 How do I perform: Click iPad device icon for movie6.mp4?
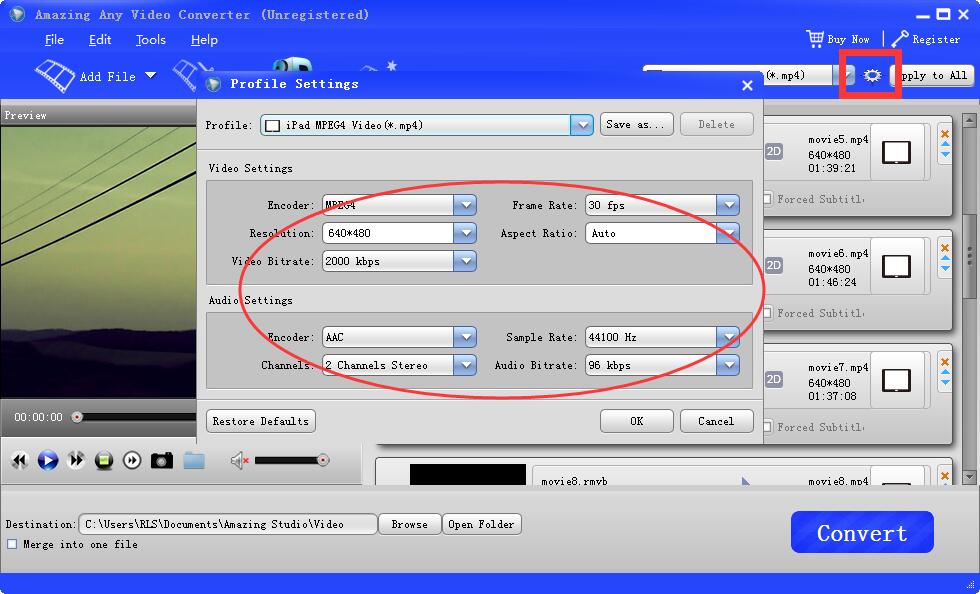coord(896,266)
